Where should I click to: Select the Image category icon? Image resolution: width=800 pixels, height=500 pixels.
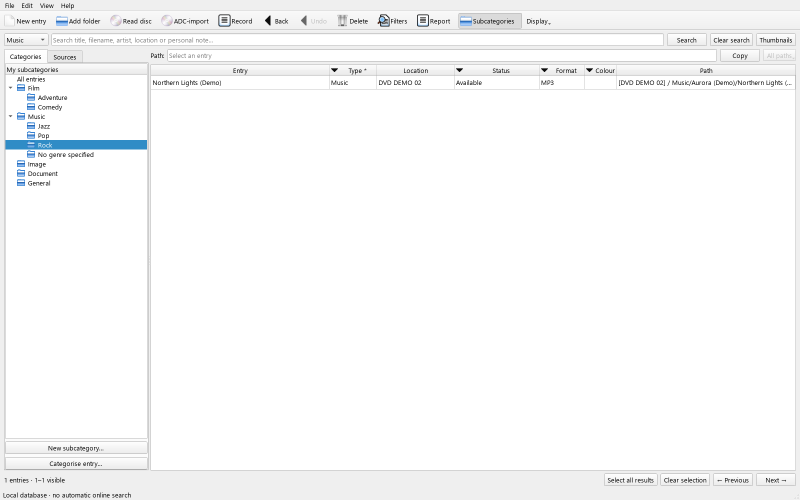[21, 164]
